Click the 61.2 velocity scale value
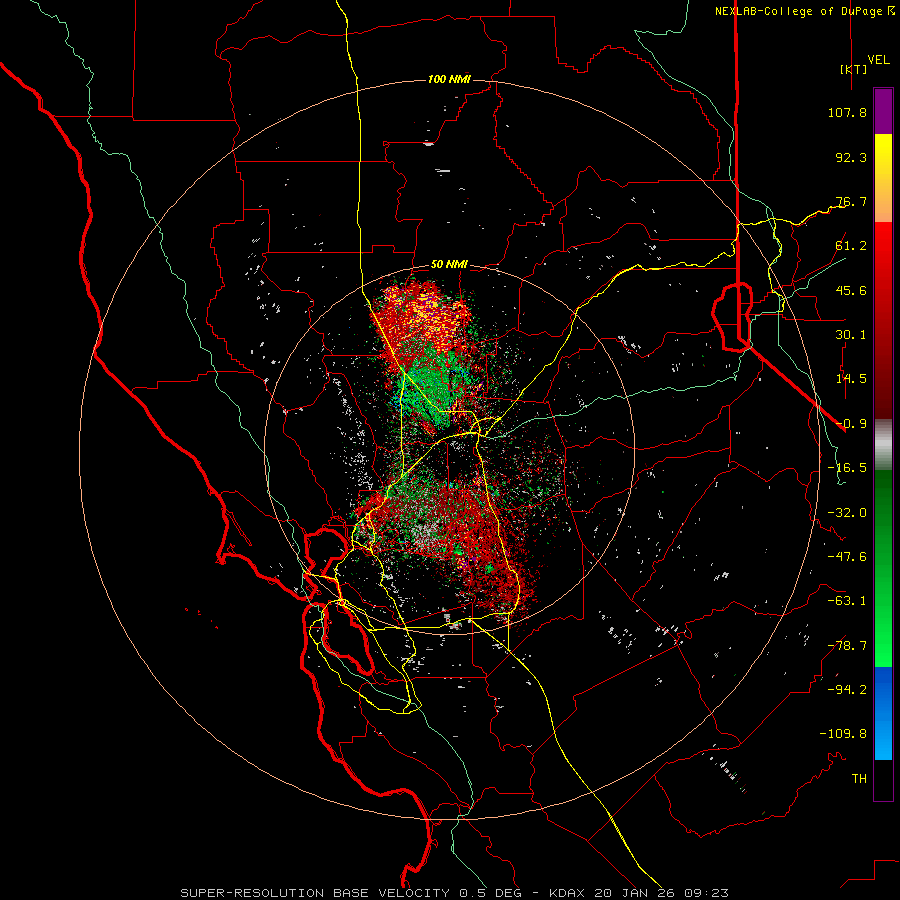Image resolution: width=900 pixels, height=900 pixels. (851, 246)
